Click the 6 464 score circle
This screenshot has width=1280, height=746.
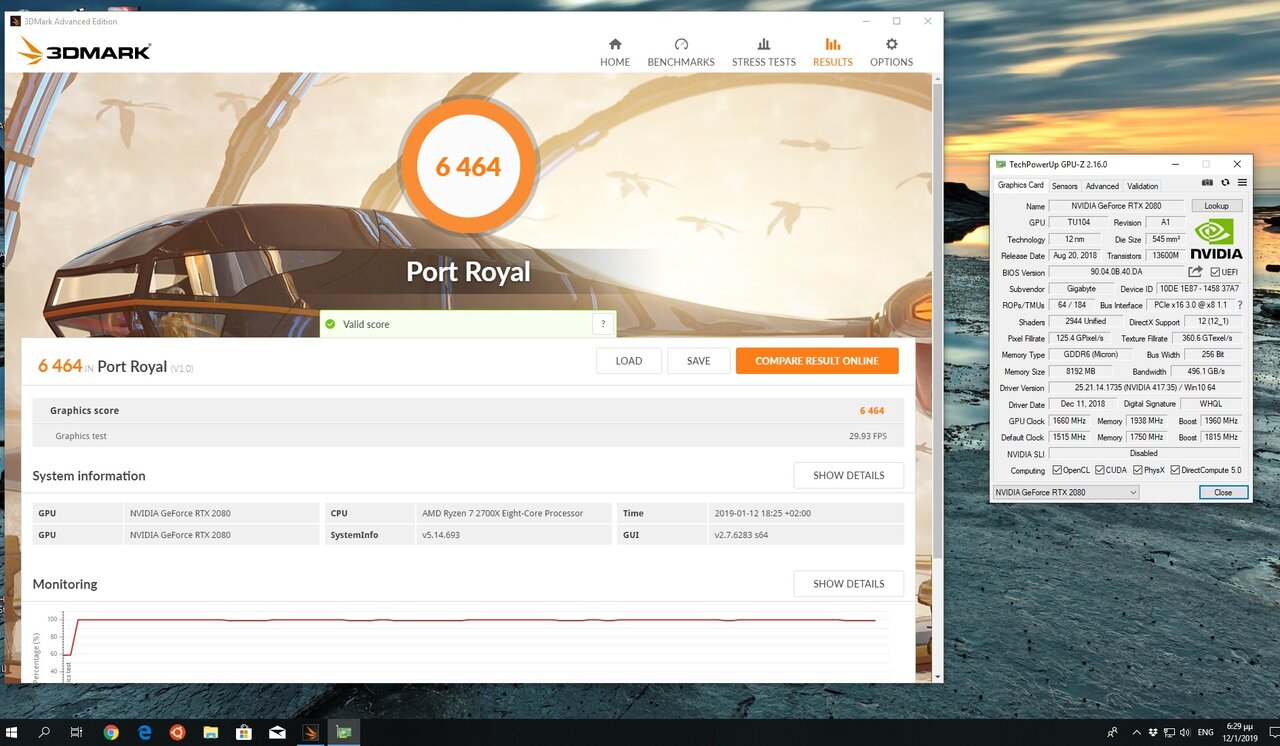click(x=468, y=166)
